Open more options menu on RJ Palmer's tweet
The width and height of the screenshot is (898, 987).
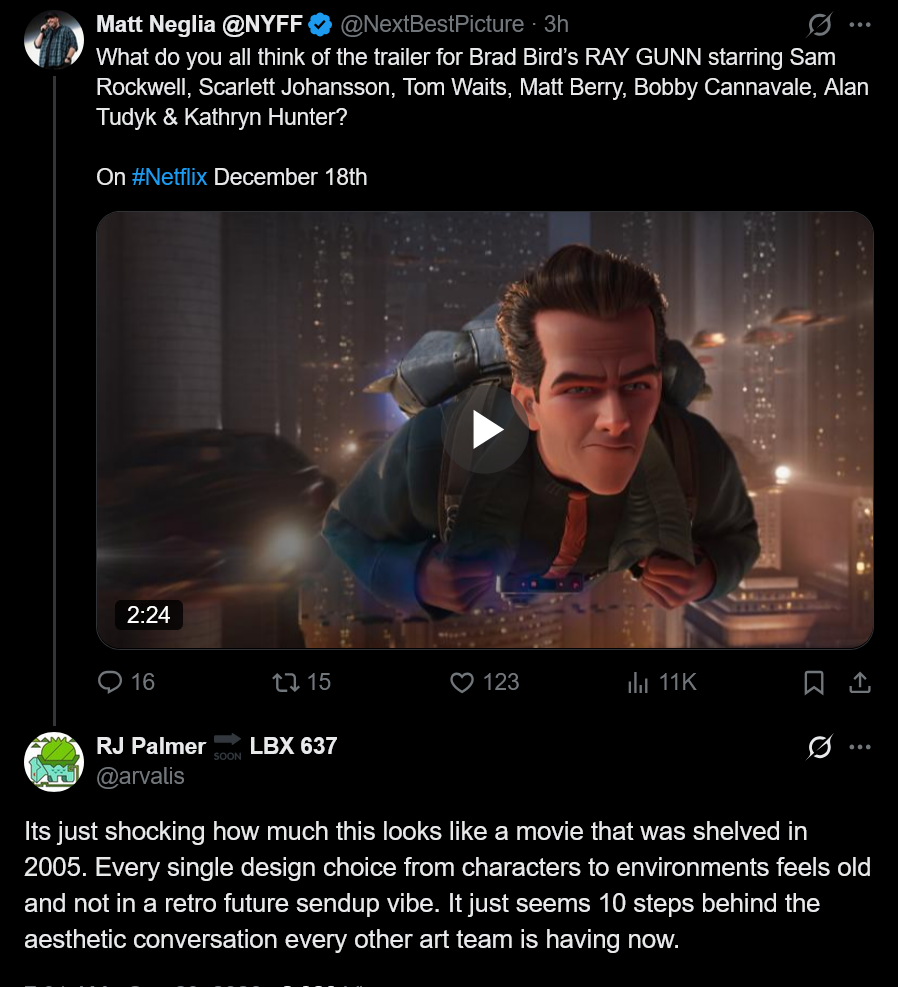[x=860, y=747]
